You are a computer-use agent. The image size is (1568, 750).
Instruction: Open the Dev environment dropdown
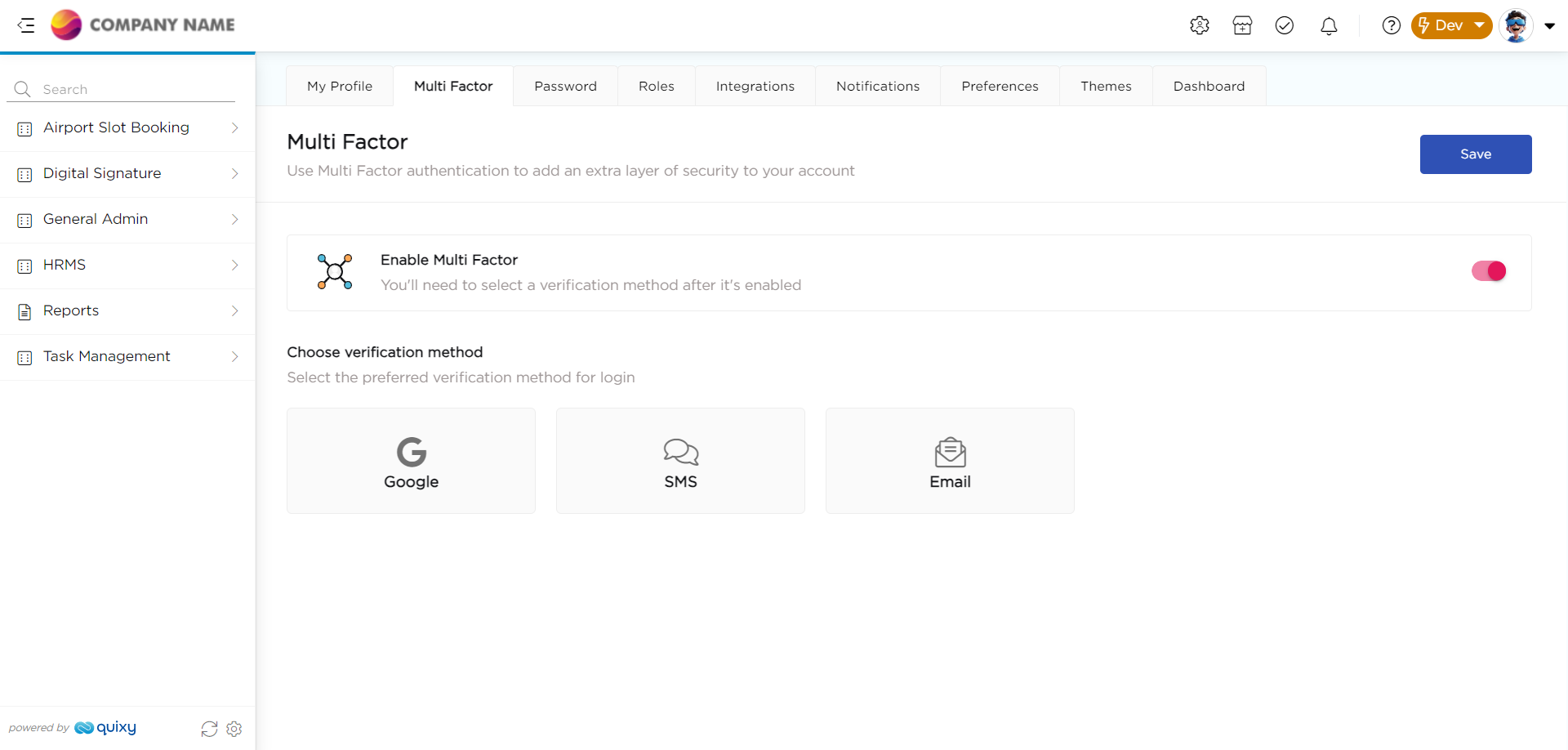click(1451, 25)
